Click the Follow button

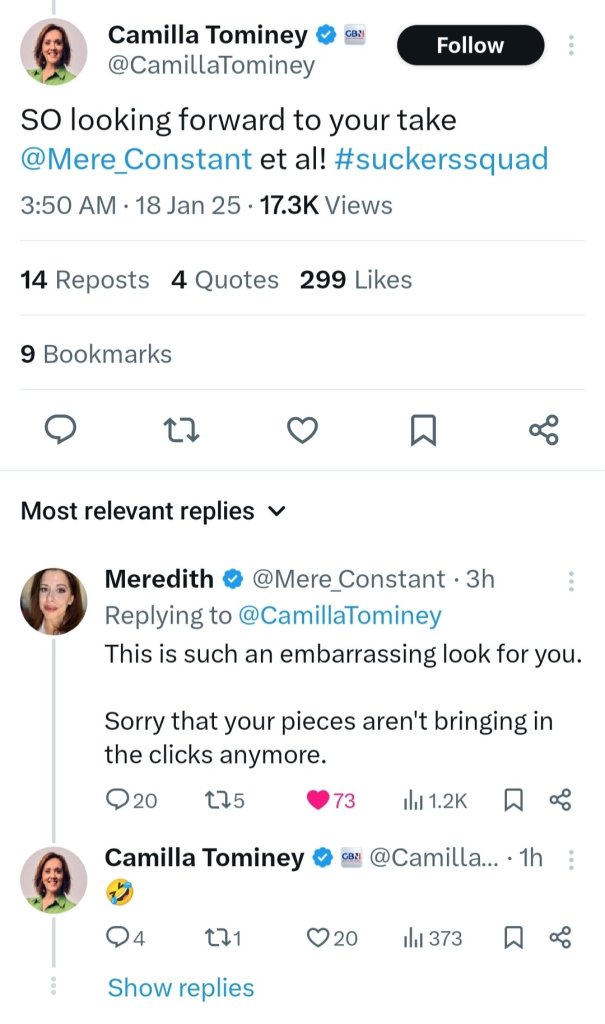click(x=470, y=45)
